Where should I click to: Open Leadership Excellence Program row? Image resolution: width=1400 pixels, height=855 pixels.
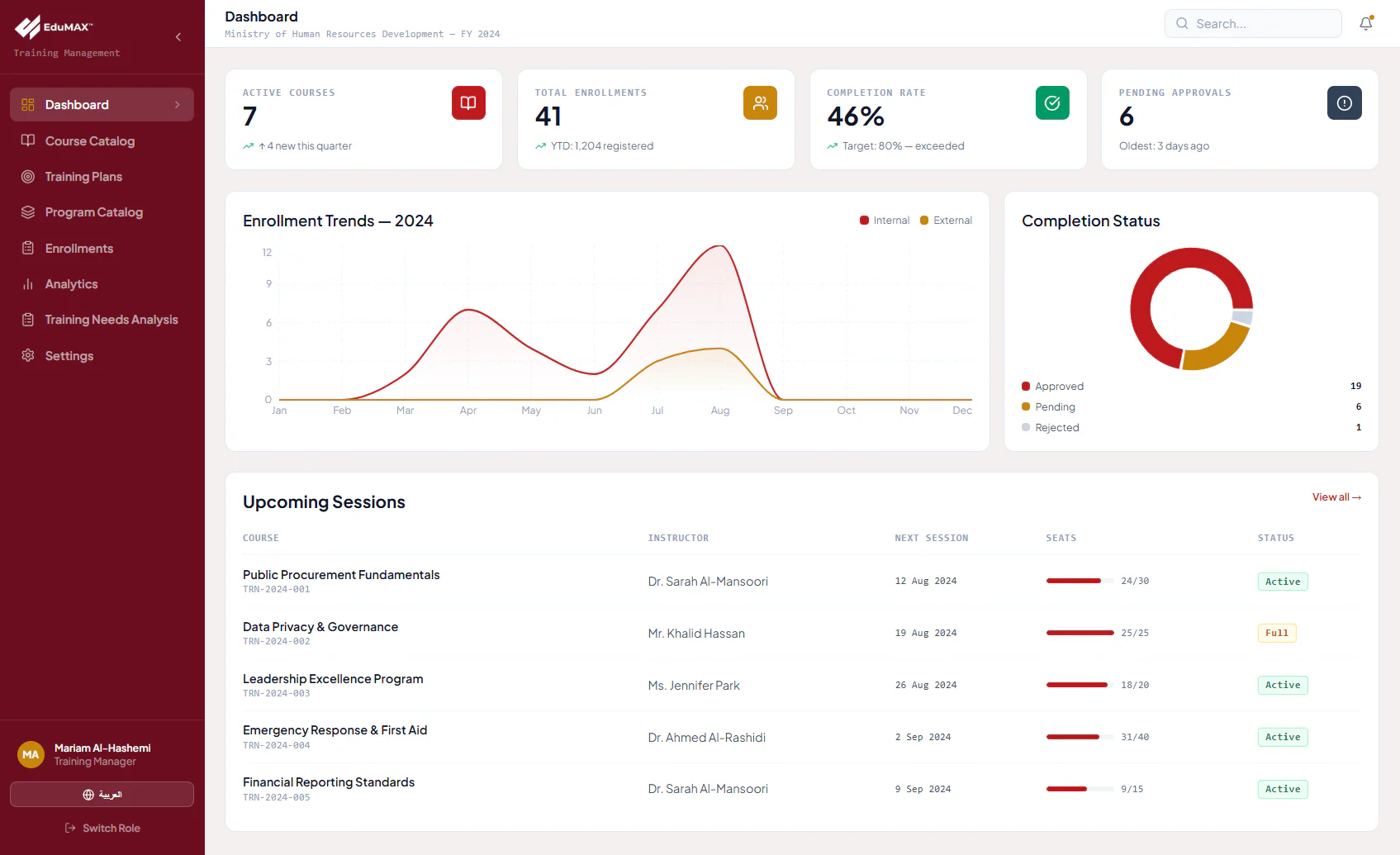click(801, 686)
